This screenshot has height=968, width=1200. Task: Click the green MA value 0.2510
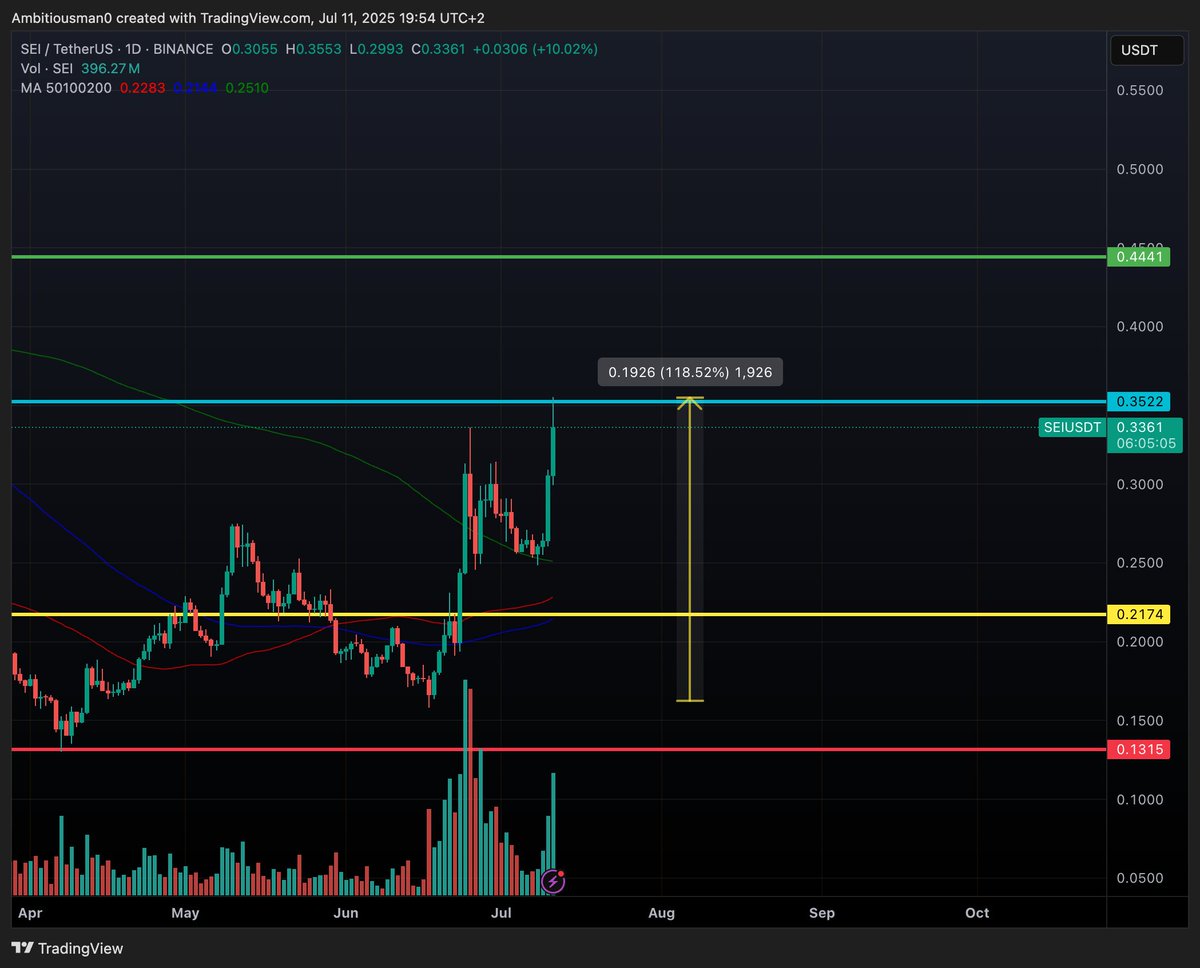247,88
